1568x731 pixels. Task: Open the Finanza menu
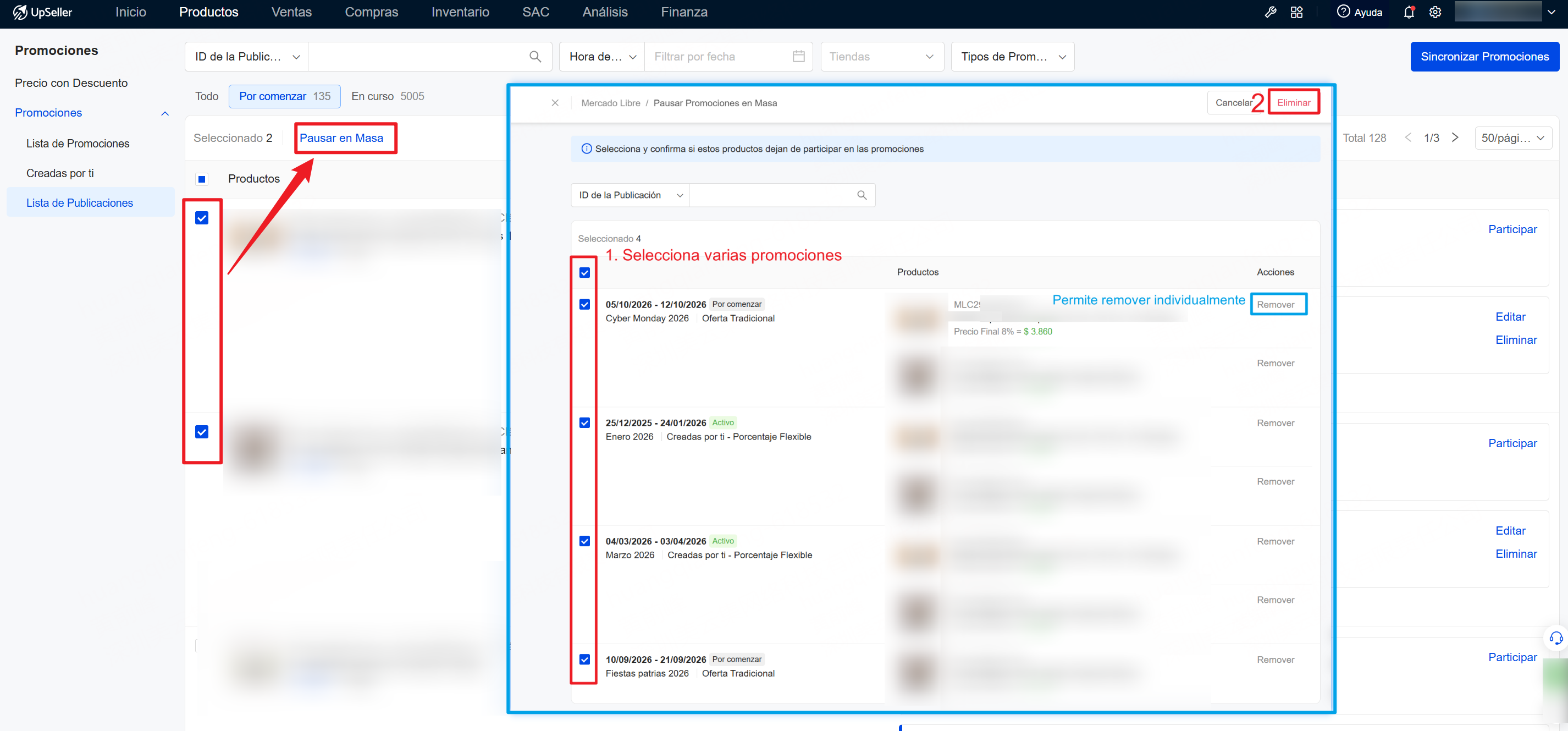click(x=684, y=12)
